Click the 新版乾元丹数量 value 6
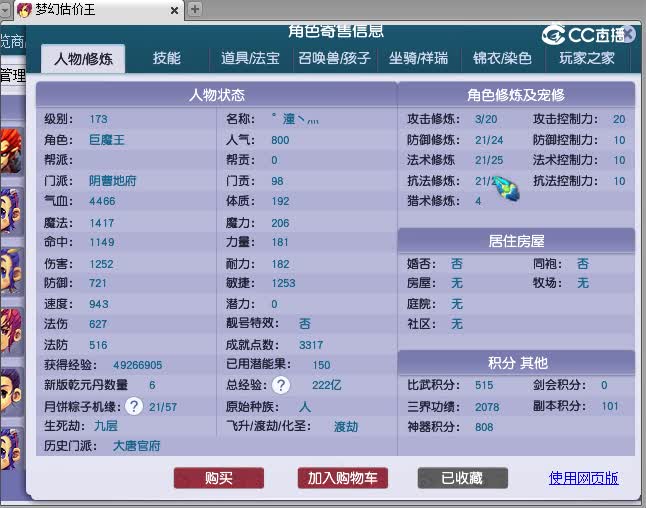The width and height of the screenshot is (646, 508). click(x=152, y=385)
